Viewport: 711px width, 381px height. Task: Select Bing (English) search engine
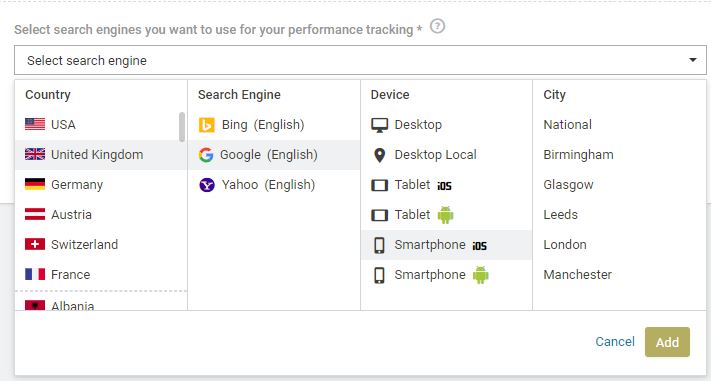(x=274, y=124)
